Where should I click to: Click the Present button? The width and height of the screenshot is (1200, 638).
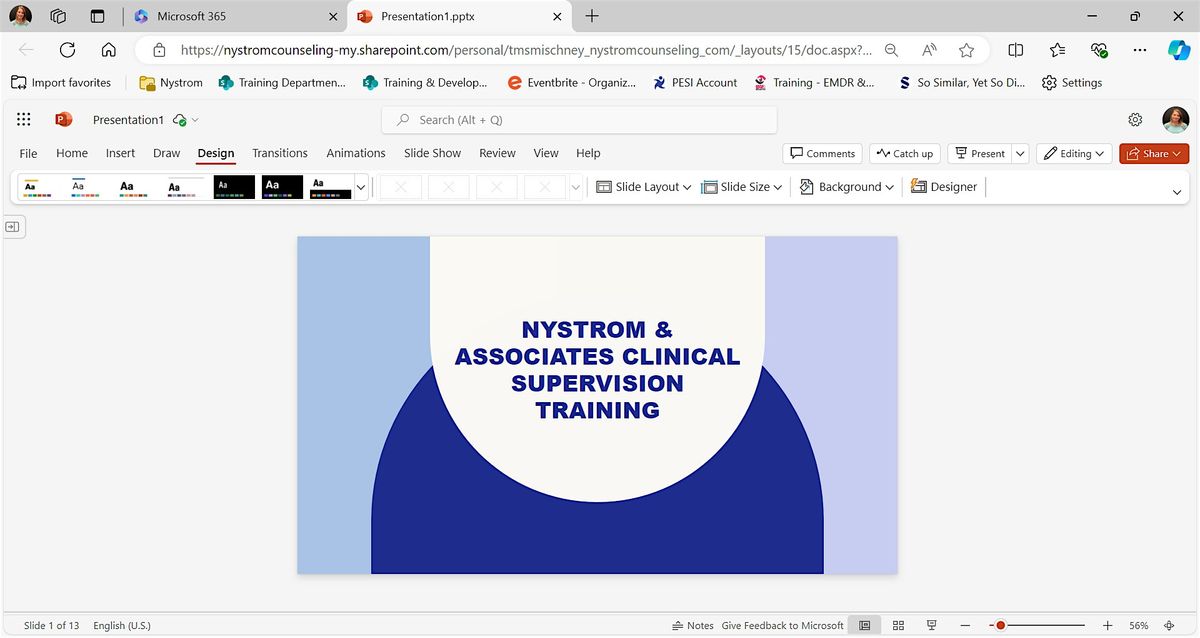point(979,154)
